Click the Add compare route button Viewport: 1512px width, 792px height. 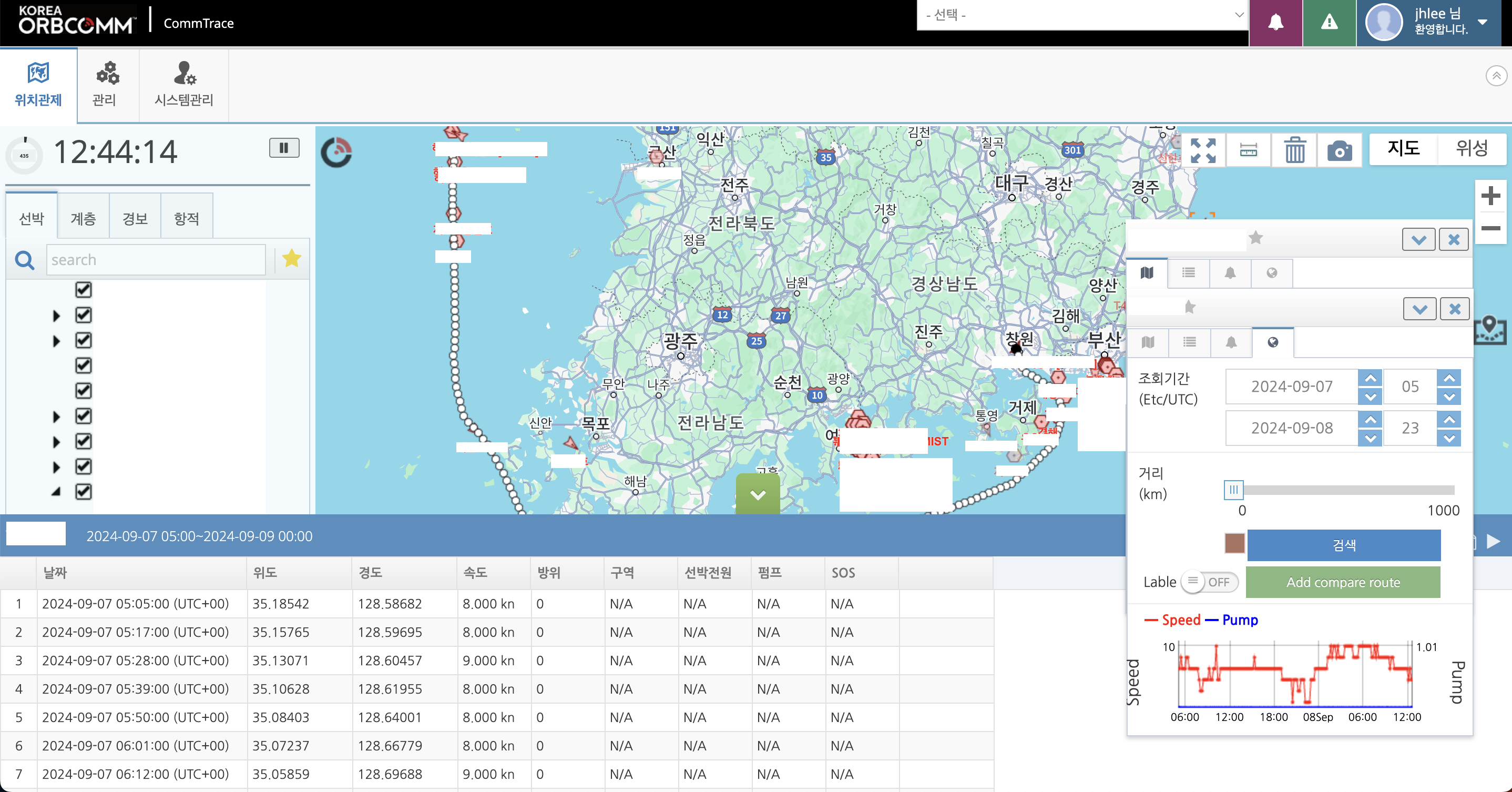pyautogui.click(x=1343, y=582)
